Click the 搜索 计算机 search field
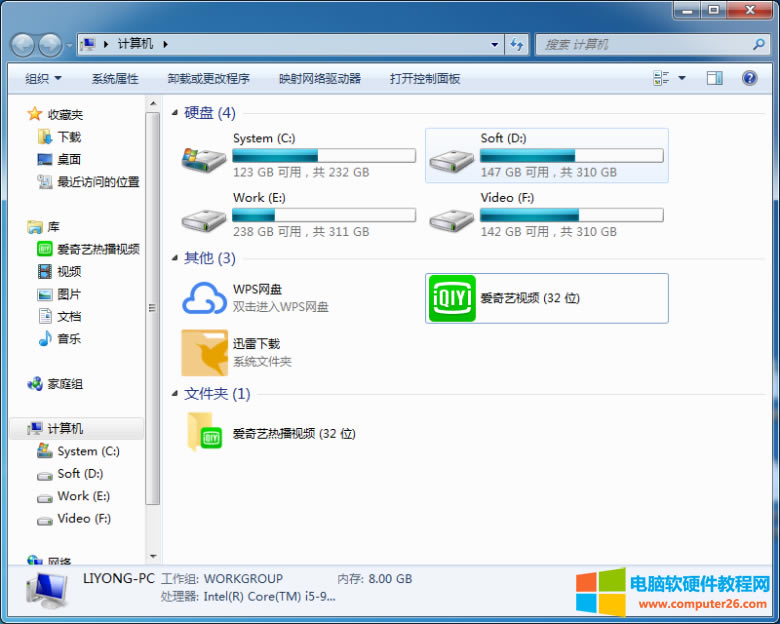 tap(645, 44)
